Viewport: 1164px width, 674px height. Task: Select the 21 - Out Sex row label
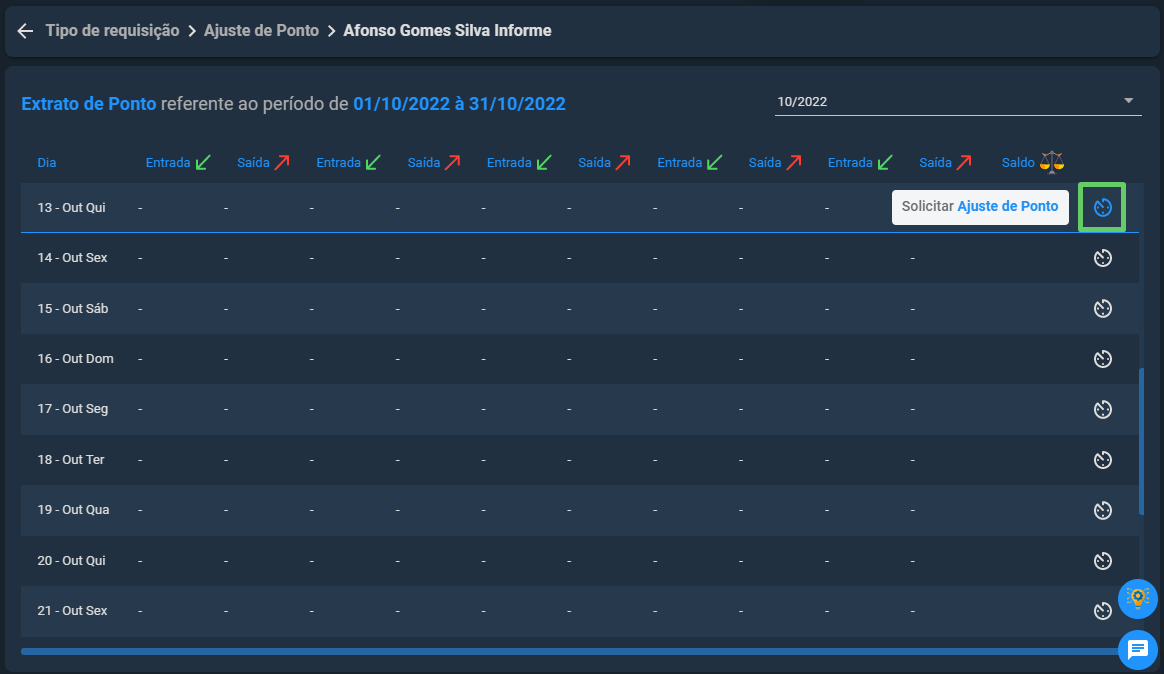click(72, 611)
